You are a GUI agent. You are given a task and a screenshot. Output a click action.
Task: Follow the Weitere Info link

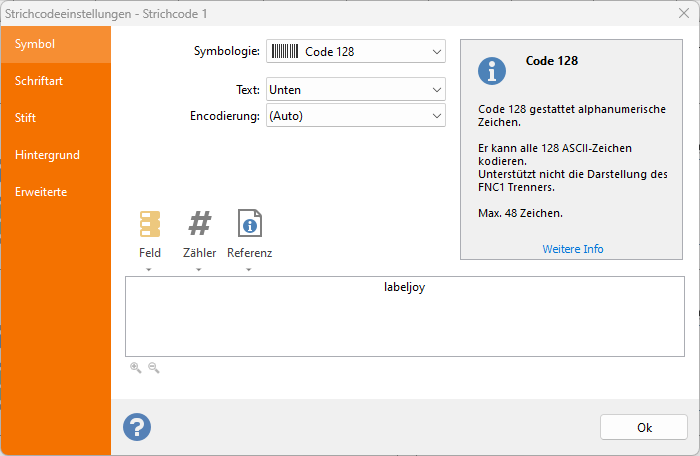click(573, 249)
